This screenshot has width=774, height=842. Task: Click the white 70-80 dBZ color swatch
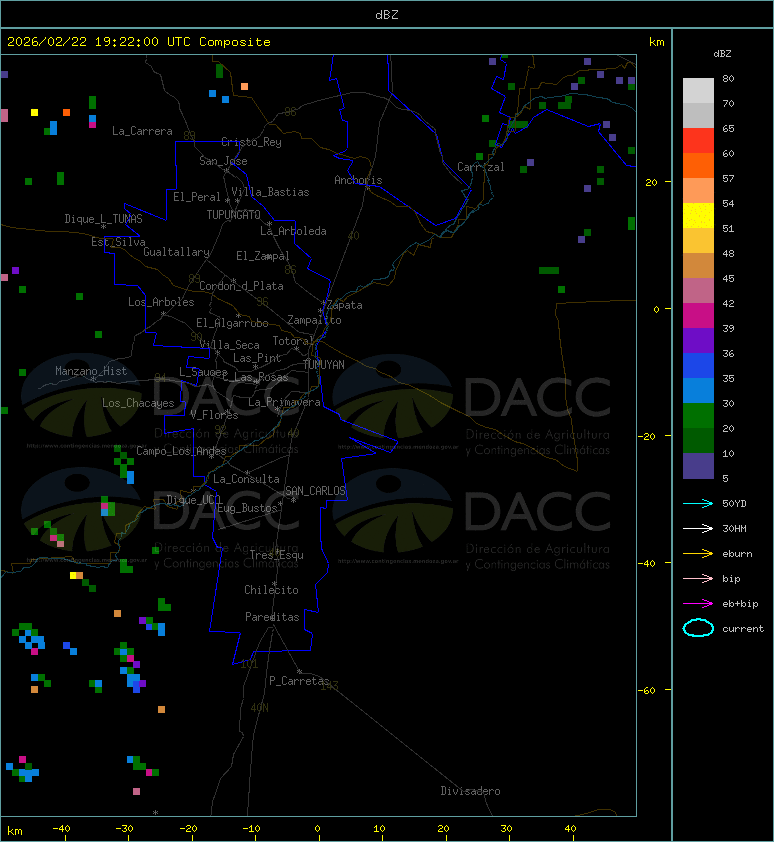coord(698,90)
